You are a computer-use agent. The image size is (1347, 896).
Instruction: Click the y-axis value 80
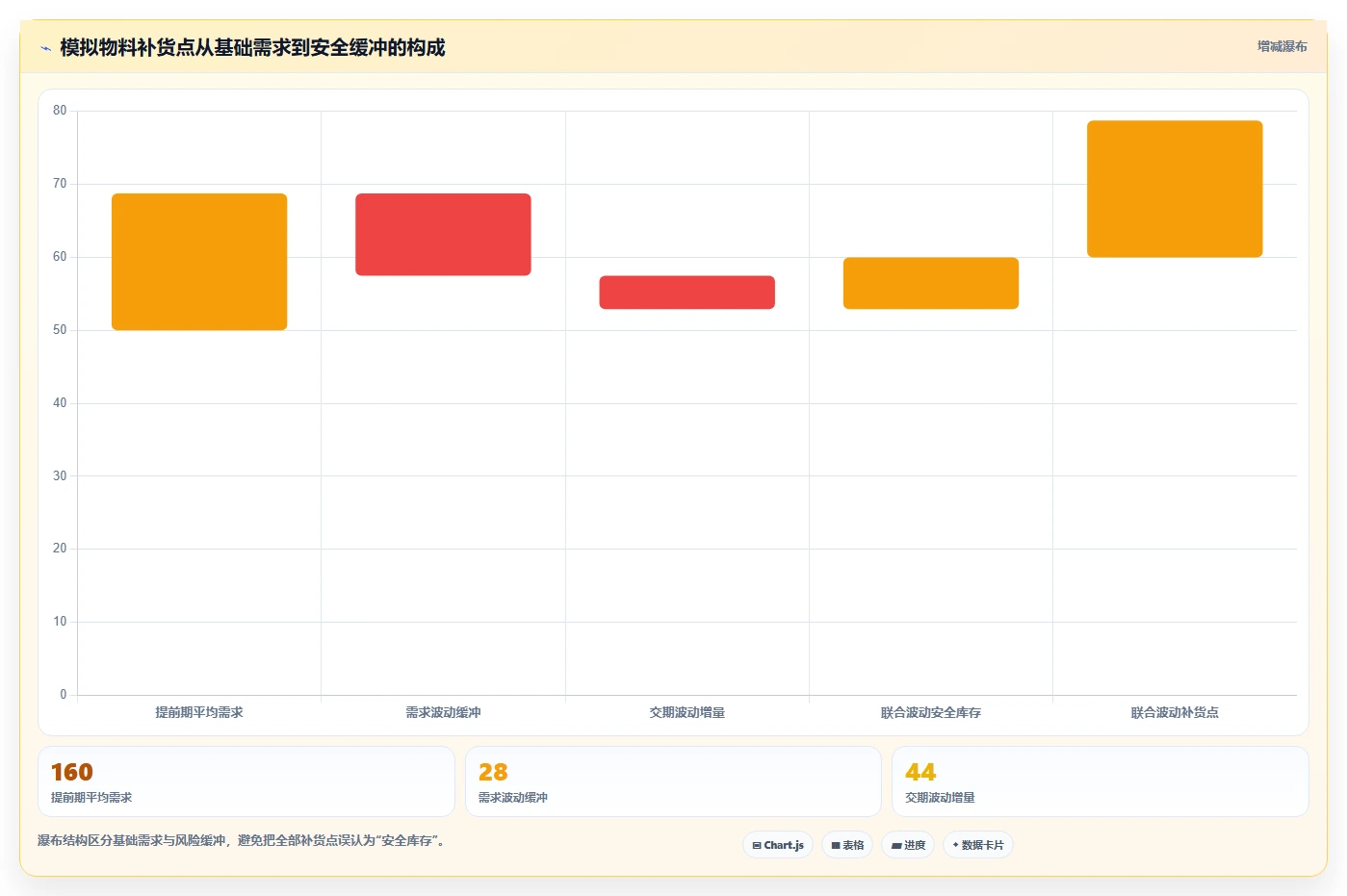(x=60, y=111)
